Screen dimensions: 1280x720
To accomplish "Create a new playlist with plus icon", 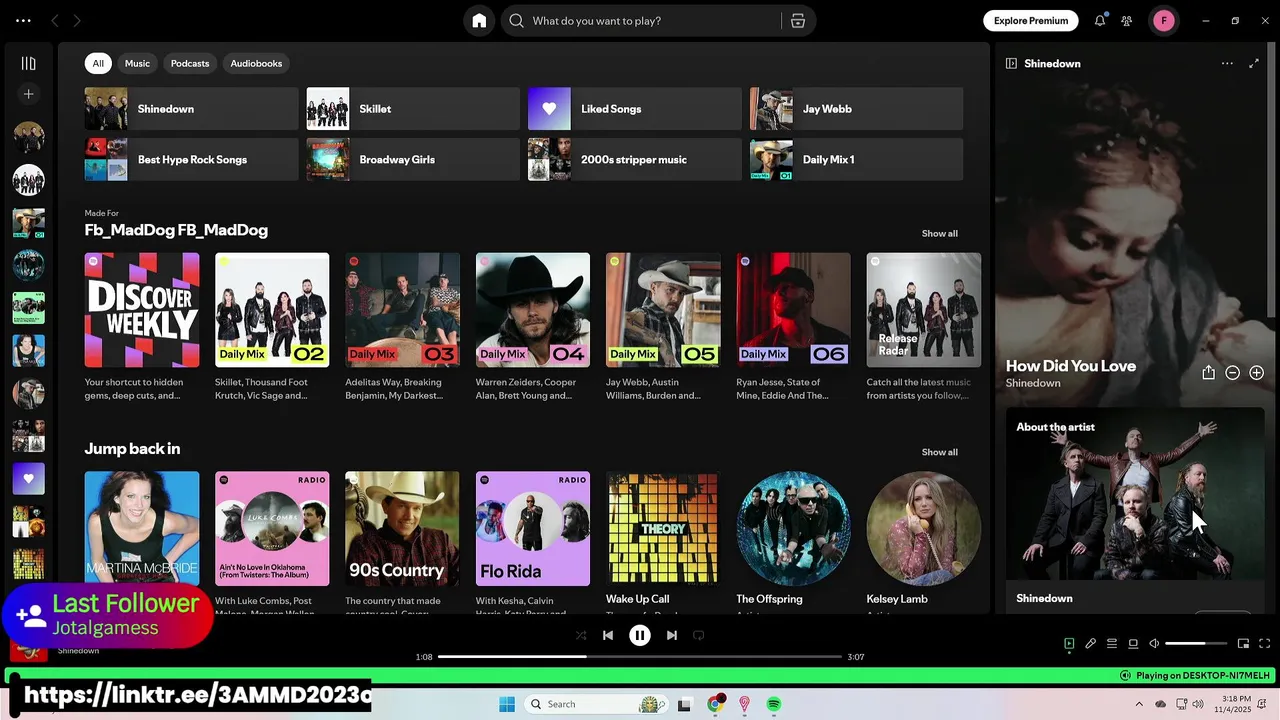I will pos(29,94).
